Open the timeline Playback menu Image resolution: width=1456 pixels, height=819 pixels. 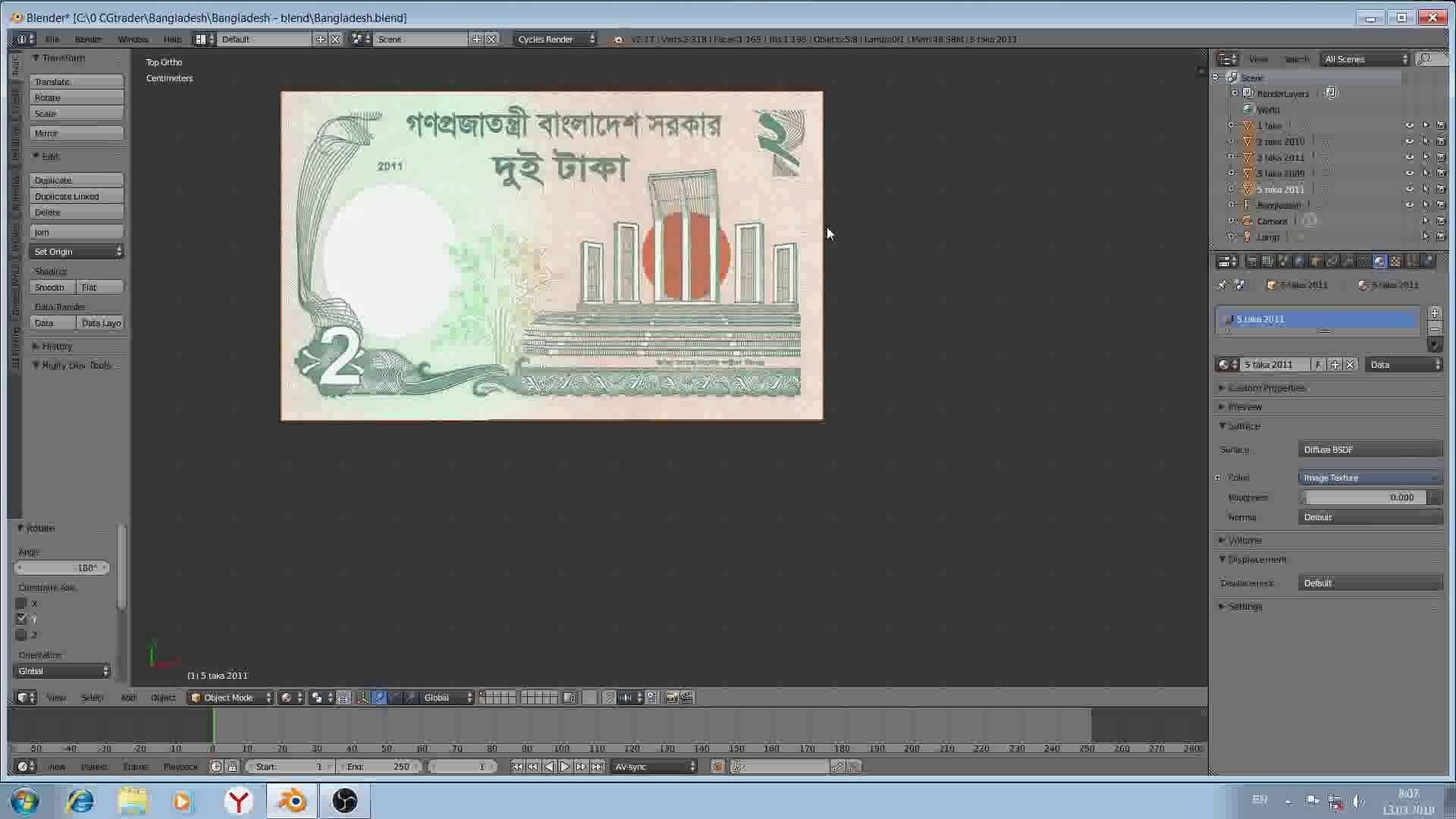point(180,767)
